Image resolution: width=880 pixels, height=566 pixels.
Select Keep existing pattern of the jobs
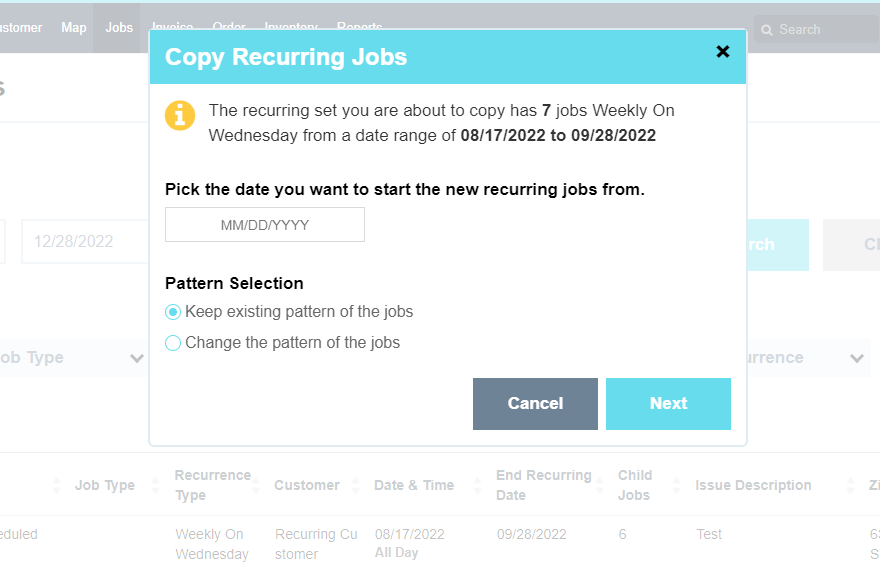coord(173,312)
